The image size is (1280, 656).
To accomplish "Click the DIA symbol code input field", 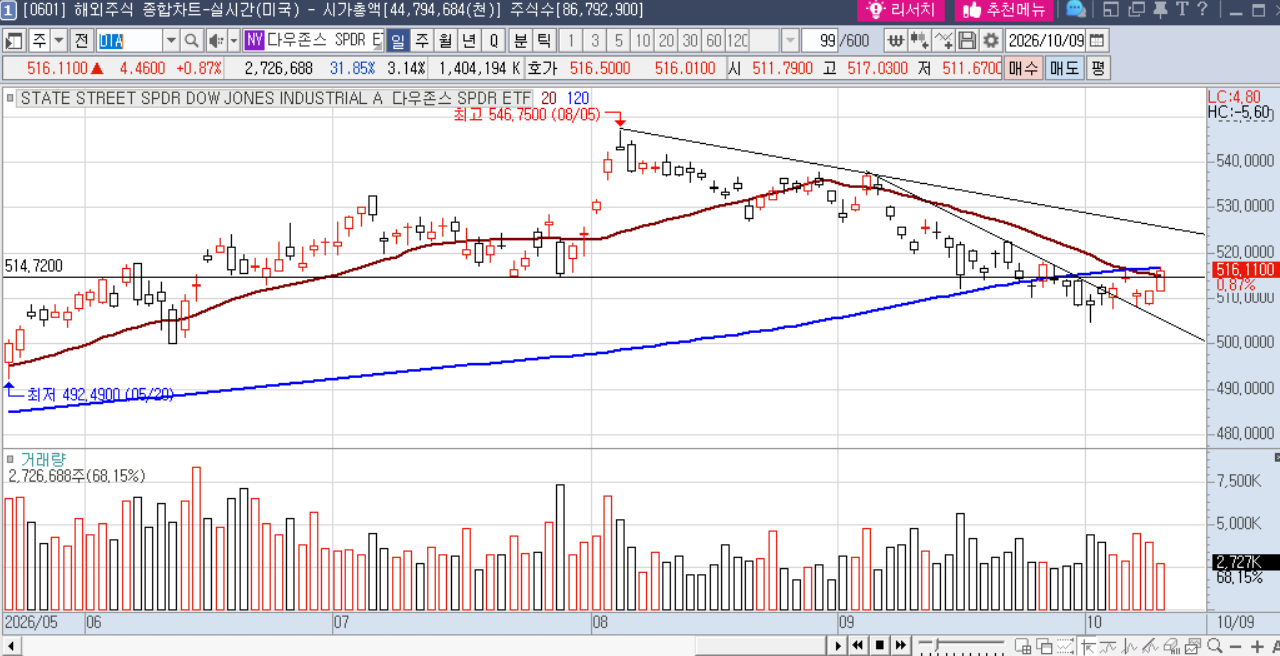I will point(128,41).
